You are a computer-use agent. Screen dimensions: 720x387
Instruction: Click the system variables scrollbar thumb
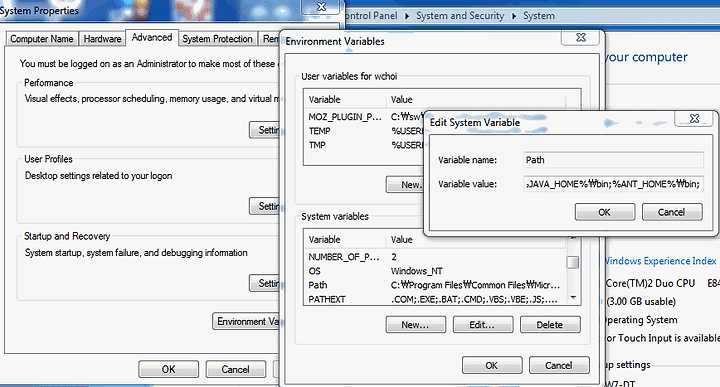[x=573, y=262]
